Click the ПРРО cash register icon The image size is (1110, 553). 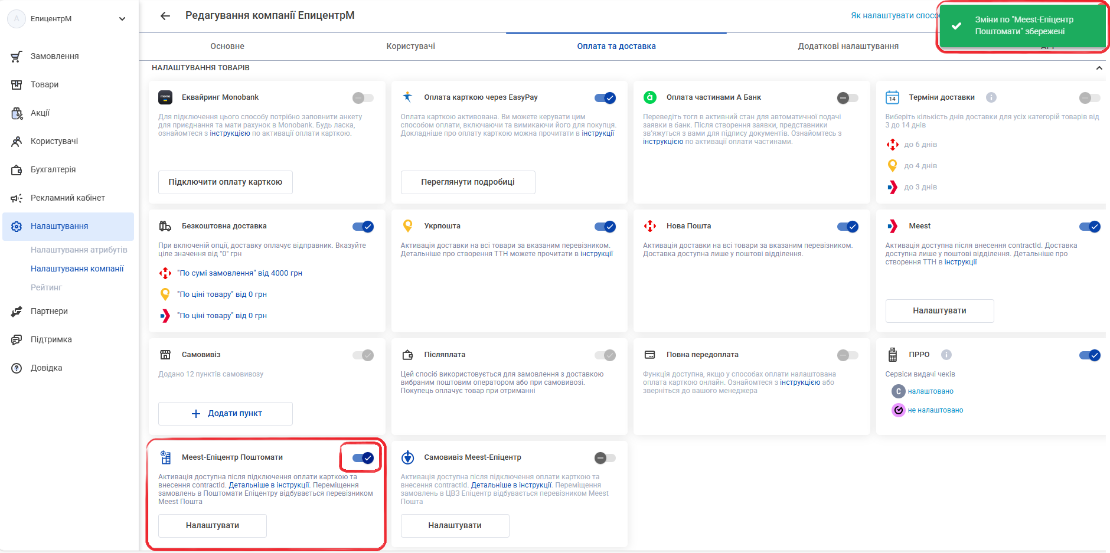click(x=893, y=354)
